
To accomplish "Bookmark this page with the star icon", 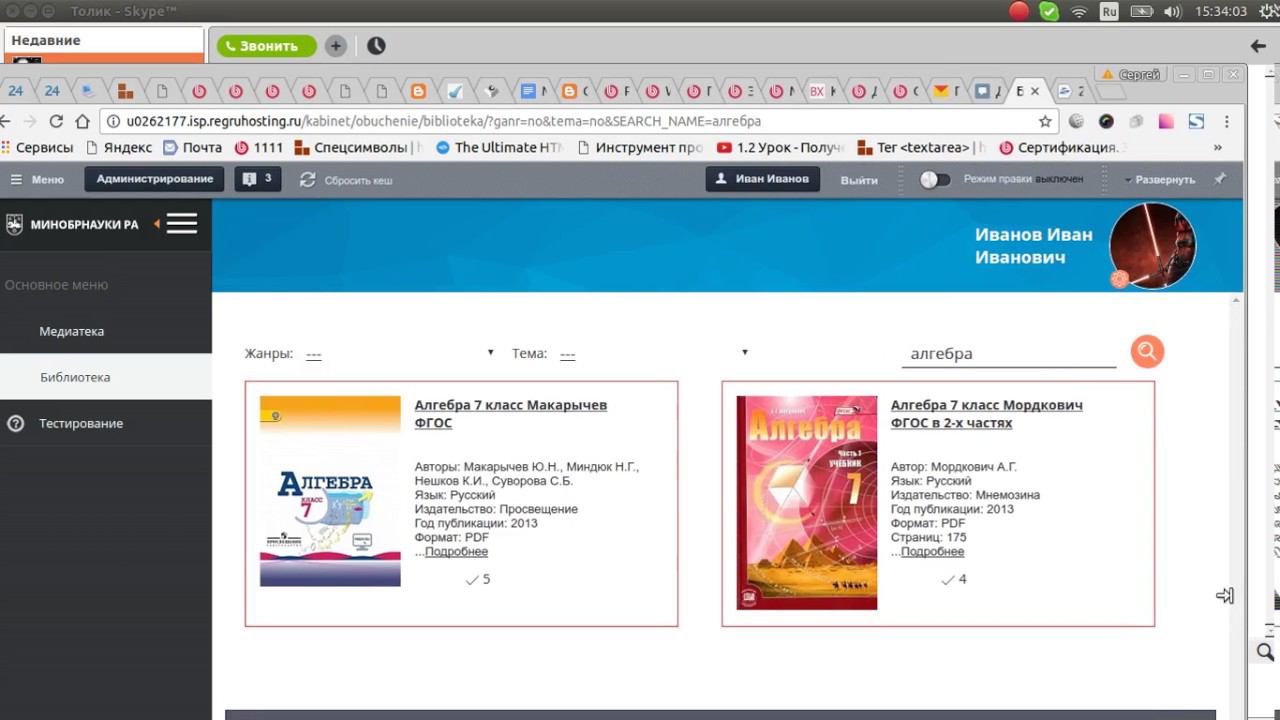I will coord(1045,121).
